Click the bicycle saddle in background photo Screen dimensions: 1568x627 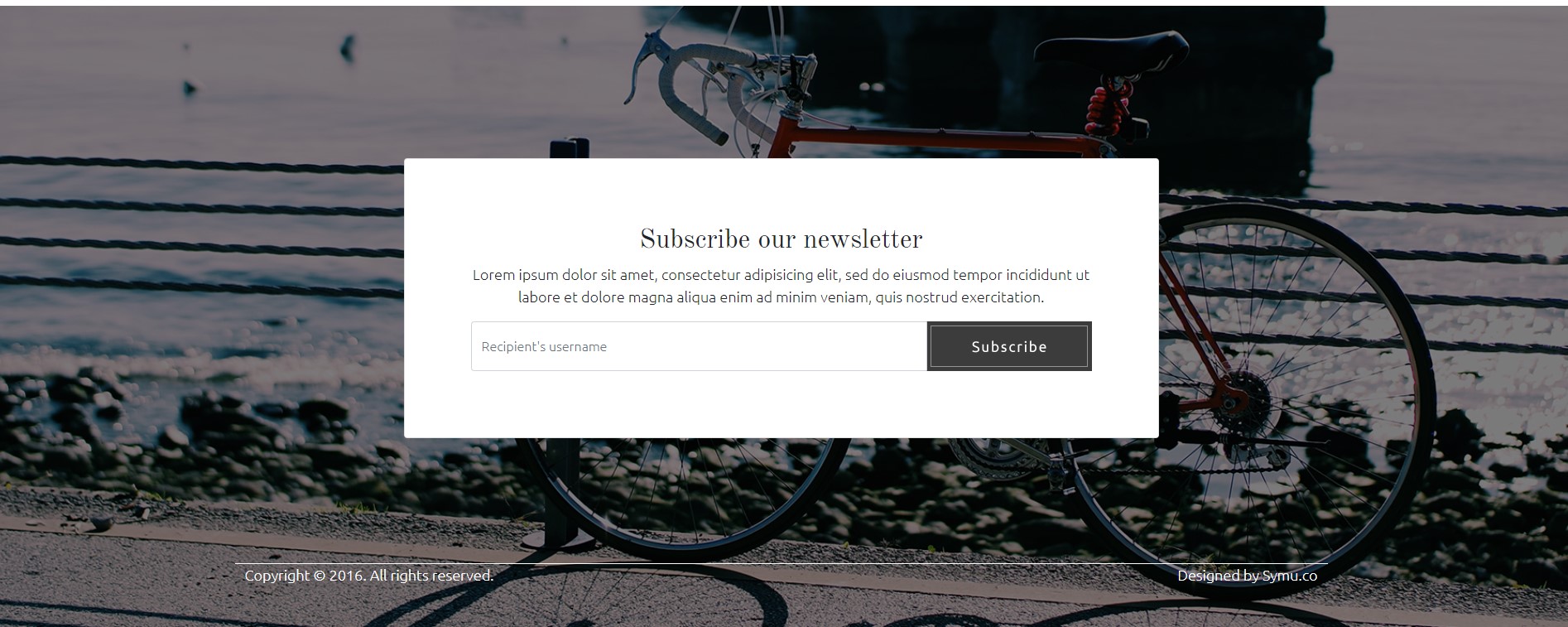pyautogui.click(x=1111, y=51)
